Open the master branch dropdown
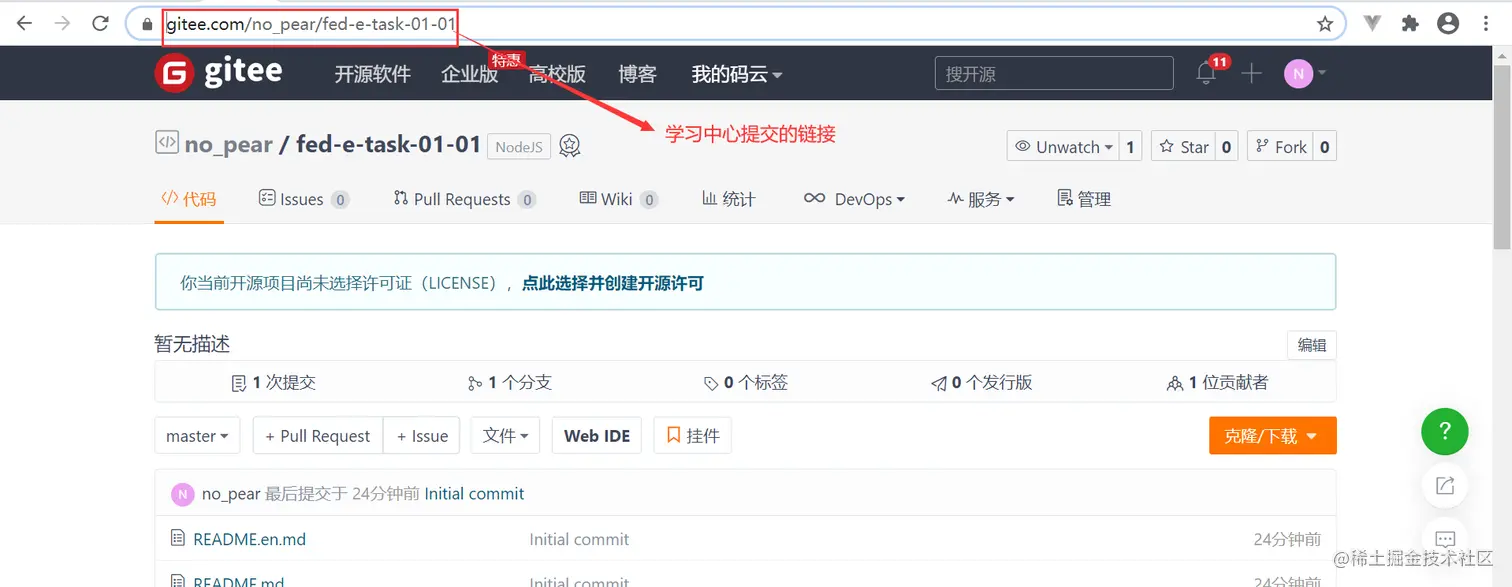 click(x=197, y=436)
